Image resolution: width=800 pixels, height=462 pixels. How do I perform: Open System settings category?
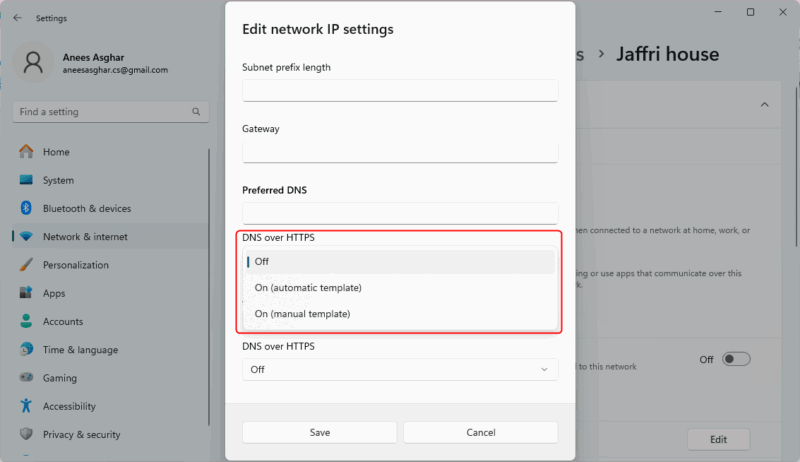click(x=58, y=180)
